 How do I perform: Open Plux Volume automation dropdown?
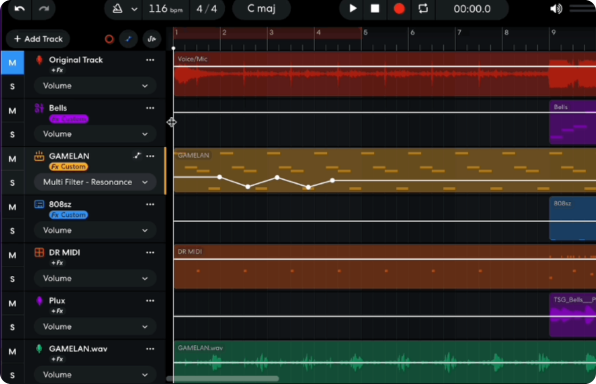coord(95,327)
